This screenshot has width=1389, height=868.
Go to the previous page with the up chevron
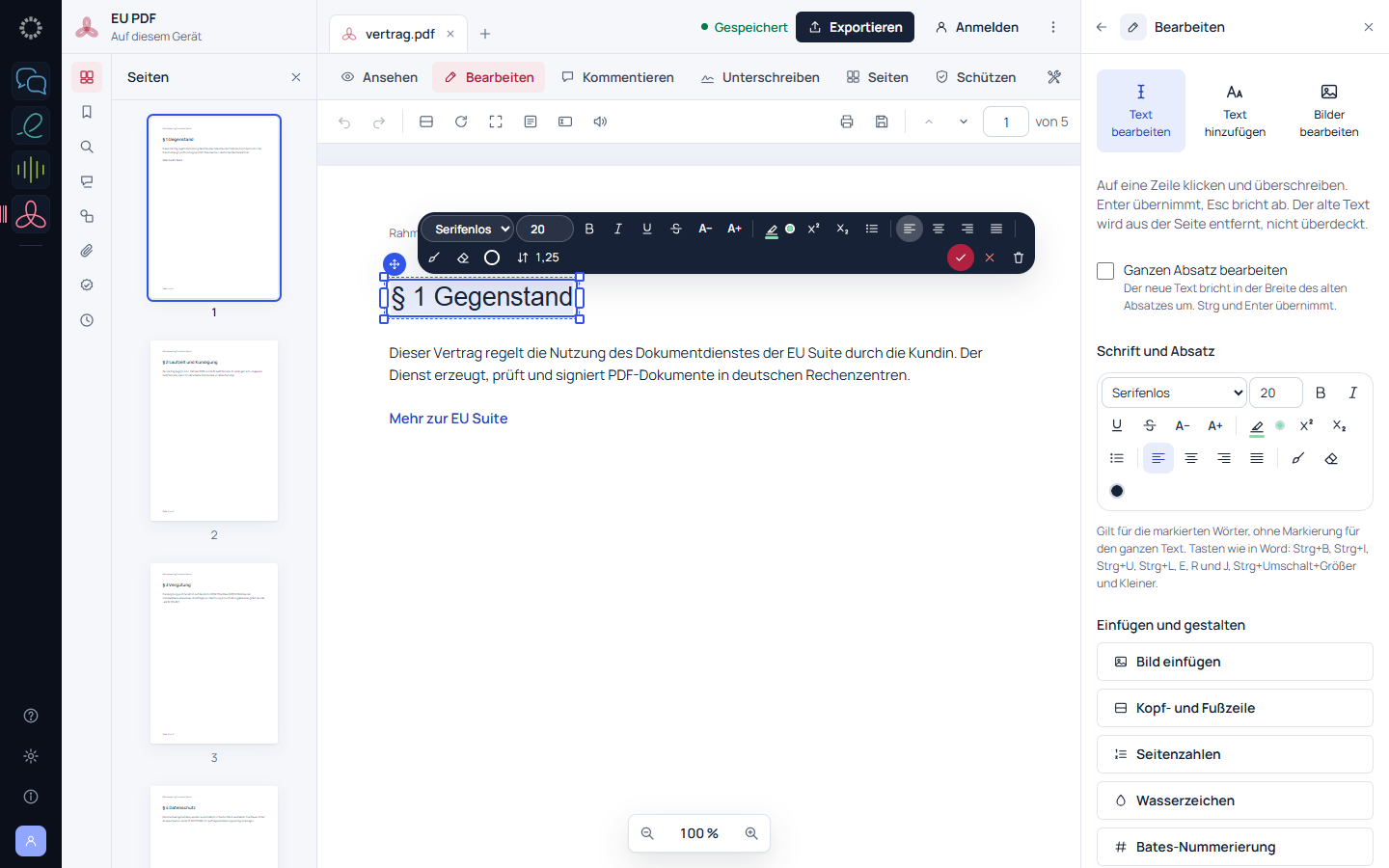[x=928, y=122]
